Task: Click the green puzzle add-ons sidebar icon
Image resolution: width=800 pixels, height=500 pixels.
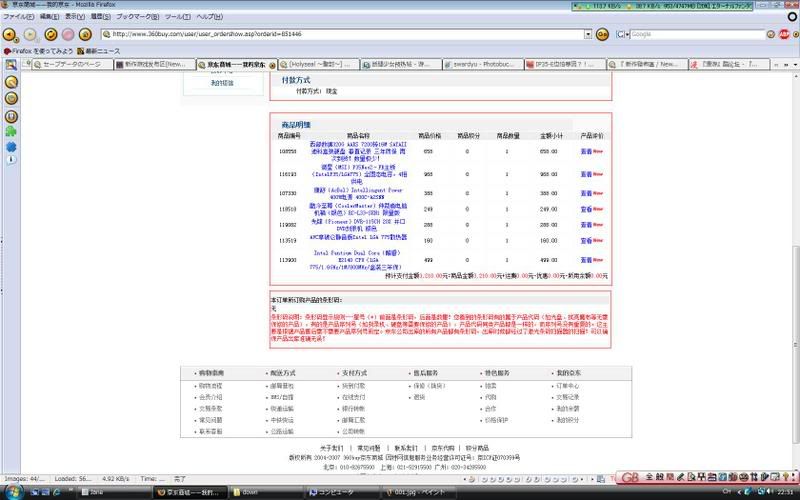Action: (x=11, y=132)
